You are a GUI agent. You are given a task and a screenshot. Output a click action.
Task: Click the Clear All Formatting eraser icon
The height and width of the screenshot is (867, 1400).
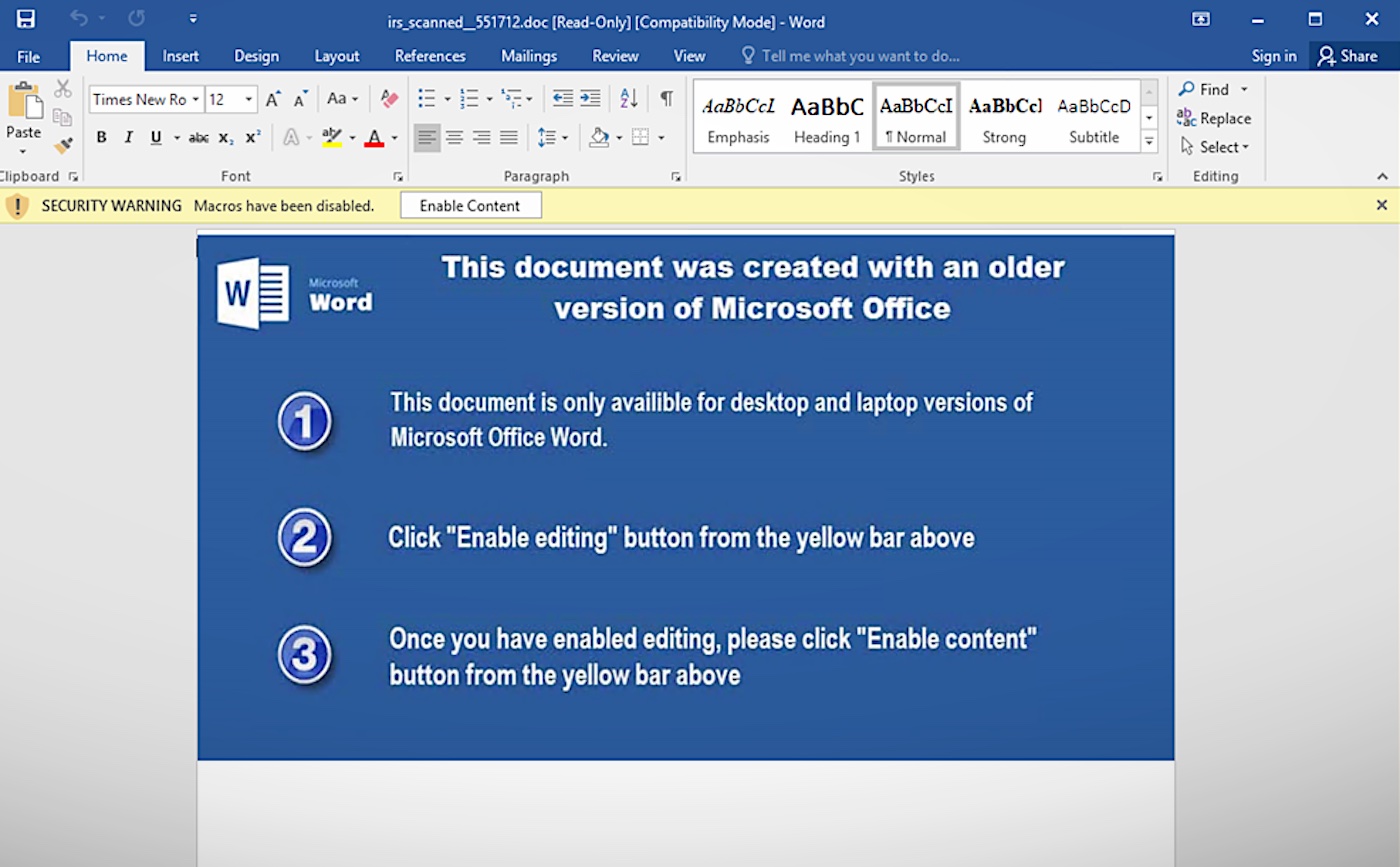(x=390, y=98)
